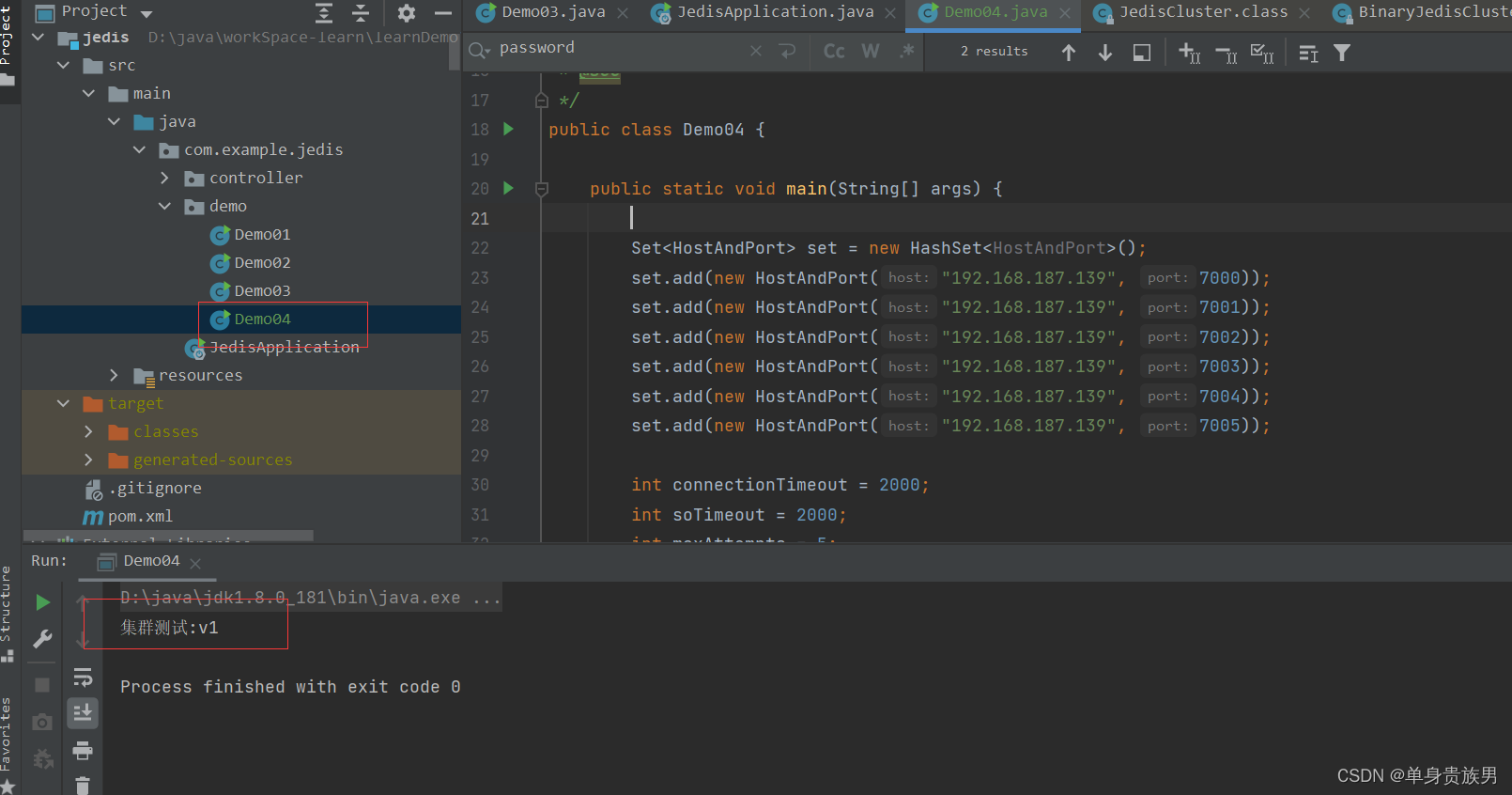Toggle soft-wrap in the console output
Screen dimensions: 1512x795
tap(83, 678)
